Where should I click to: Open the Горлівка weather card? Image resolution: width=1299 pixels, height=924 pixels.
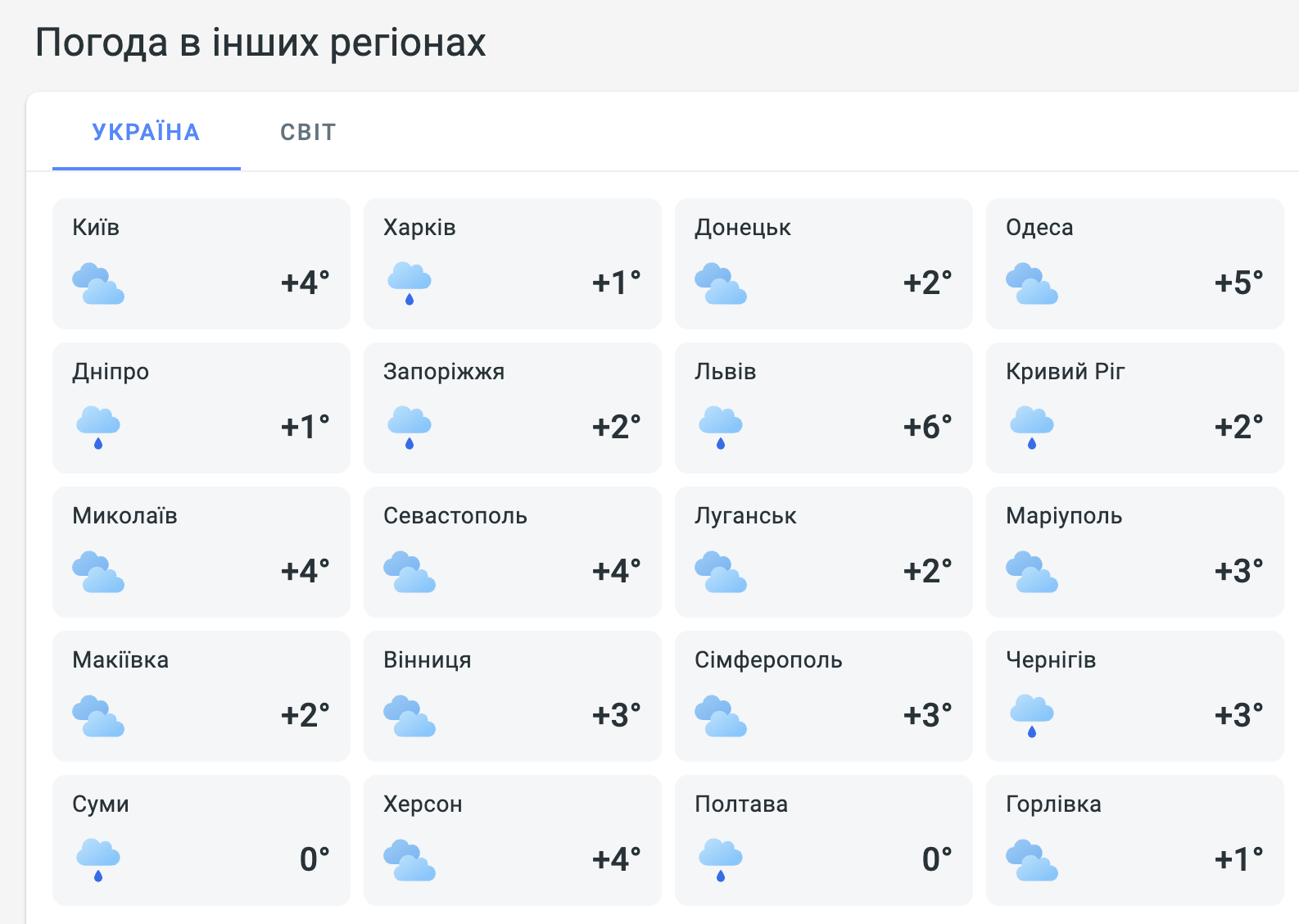pos(1135,840)
